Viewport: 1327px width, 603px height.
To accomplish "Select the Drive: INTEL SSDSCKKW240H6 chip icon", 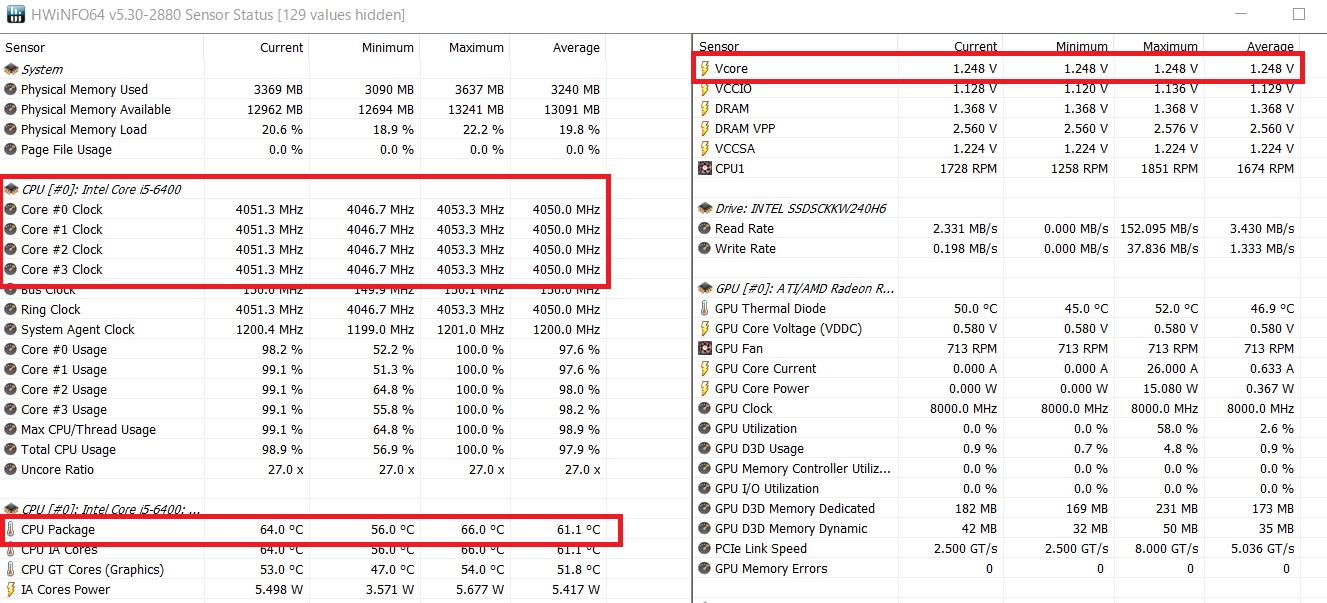I will click(x=705, y=208).
